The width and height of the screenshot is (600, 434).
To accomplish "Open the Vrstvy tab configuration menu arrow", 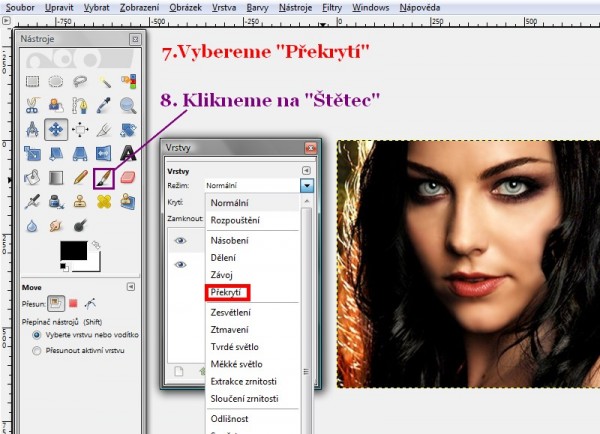I will pos(306,171).
